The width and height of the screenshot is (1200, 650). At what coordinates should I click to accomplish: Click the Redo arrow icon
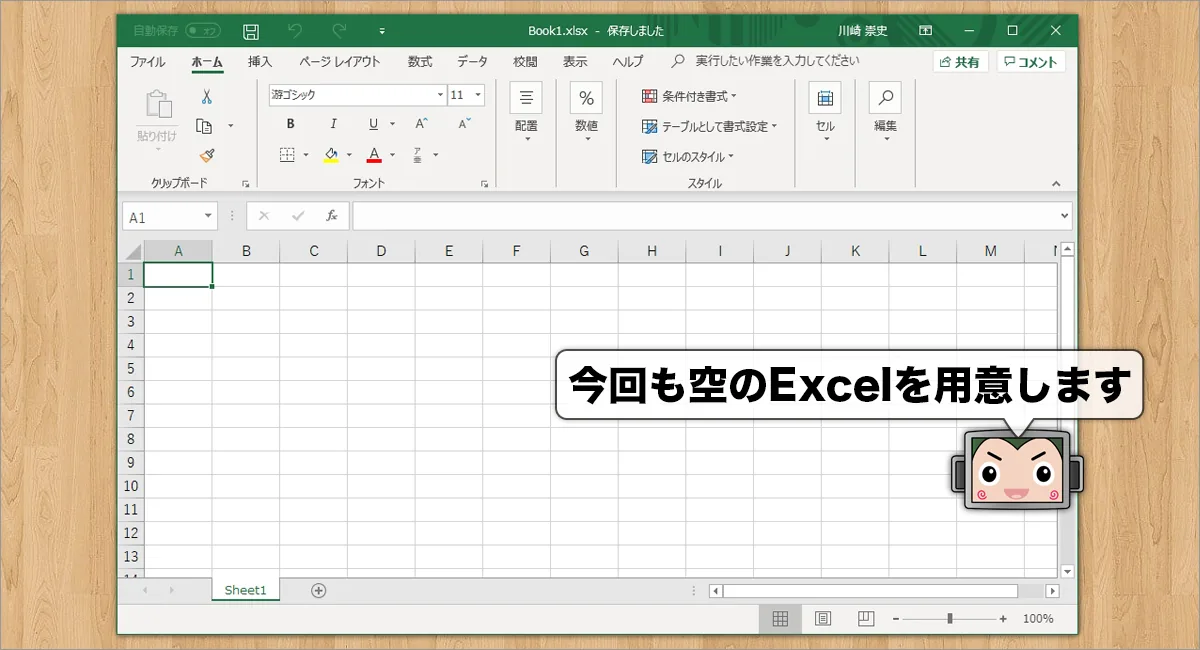[340, 31]
